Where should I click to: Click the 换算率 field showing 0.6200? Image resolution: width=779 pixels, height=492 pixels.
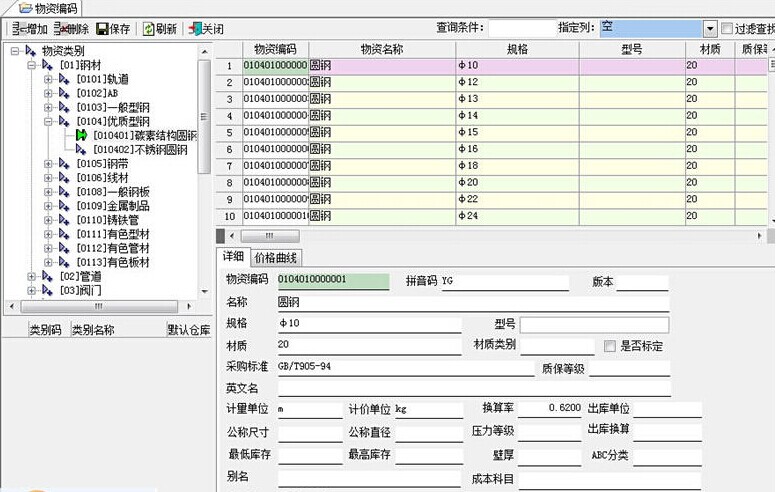pyautogui.click(x=549, y=408)
